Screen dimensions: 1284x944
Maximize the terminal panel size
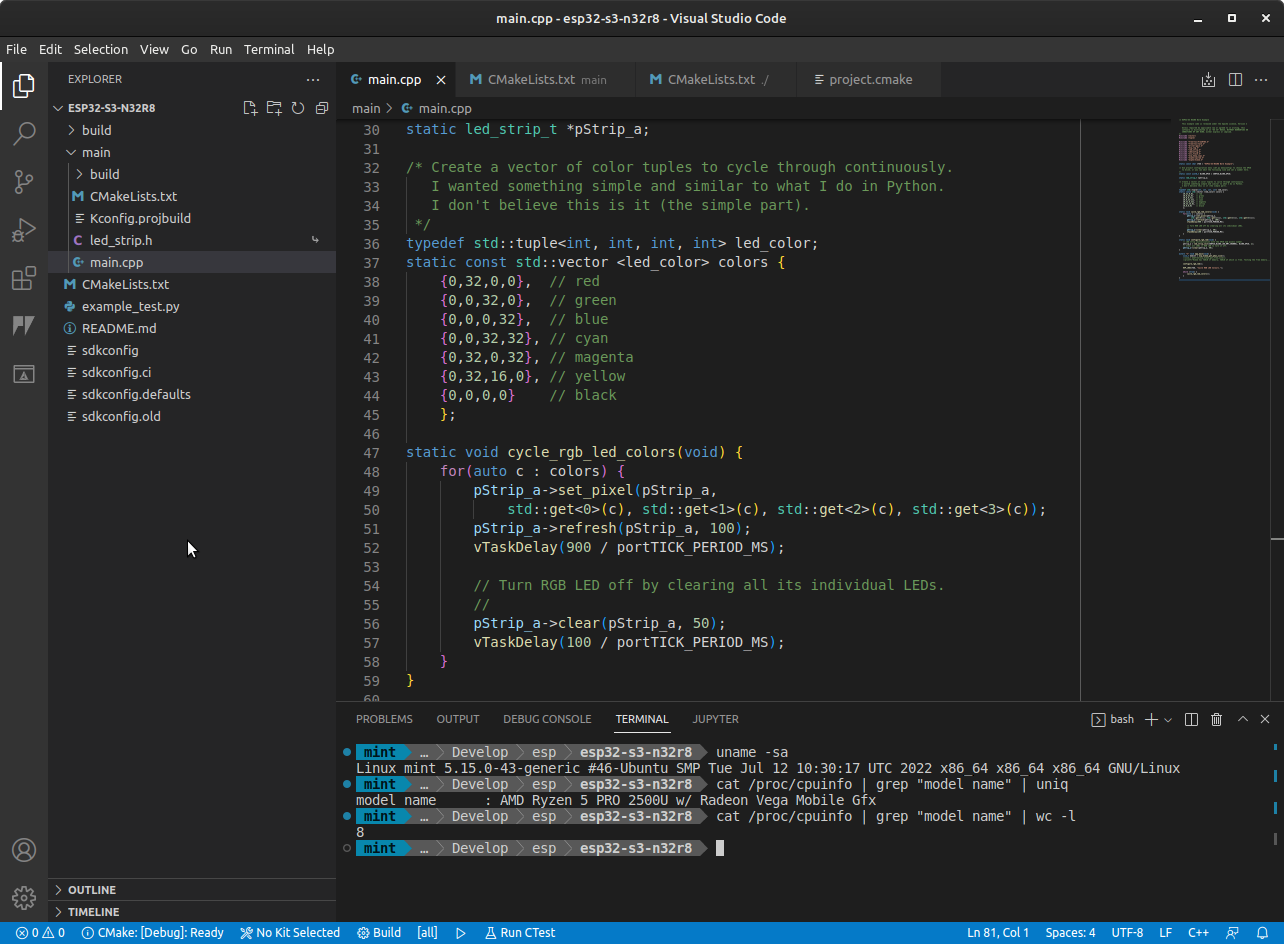(1243, 719)
